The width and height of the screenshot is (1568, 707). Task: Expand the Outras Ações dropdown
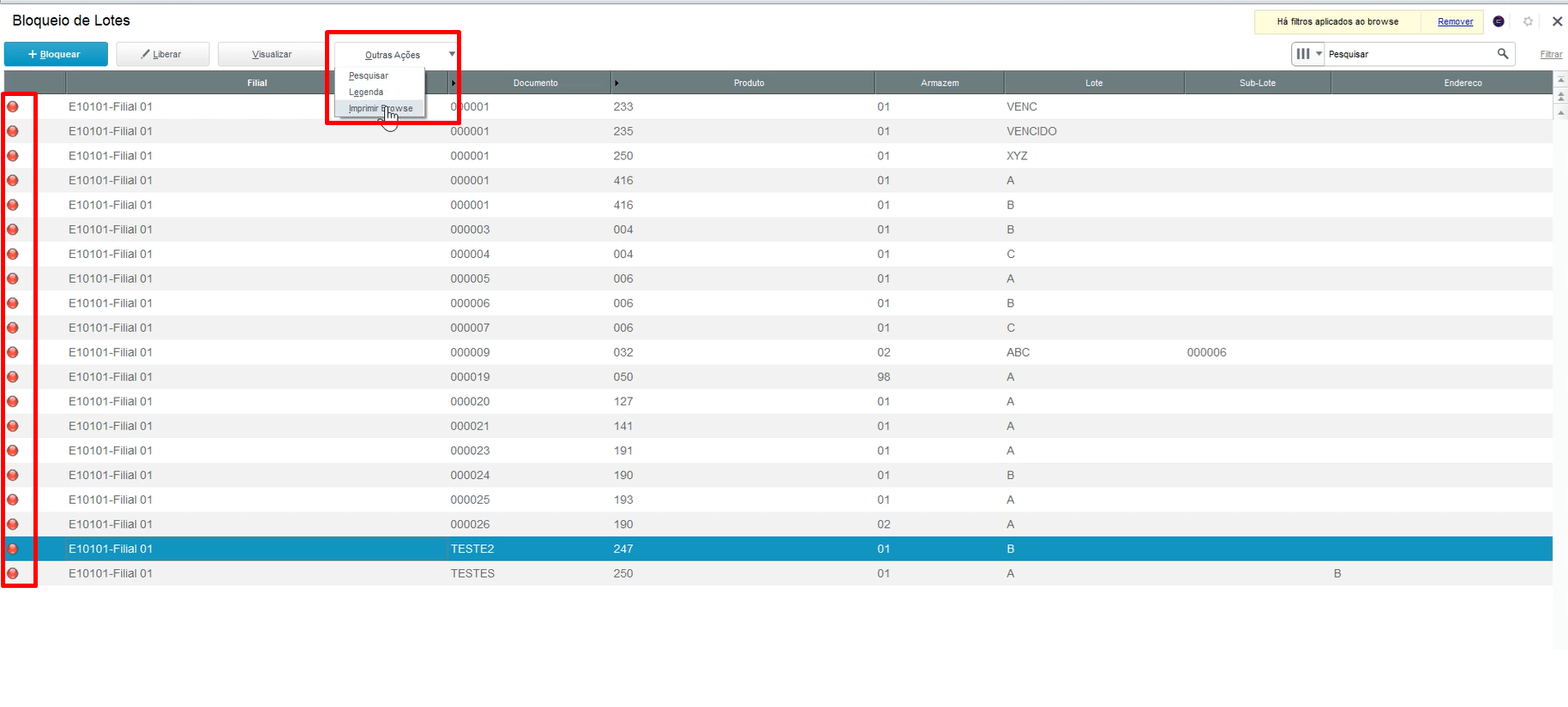tap(397, 54)
